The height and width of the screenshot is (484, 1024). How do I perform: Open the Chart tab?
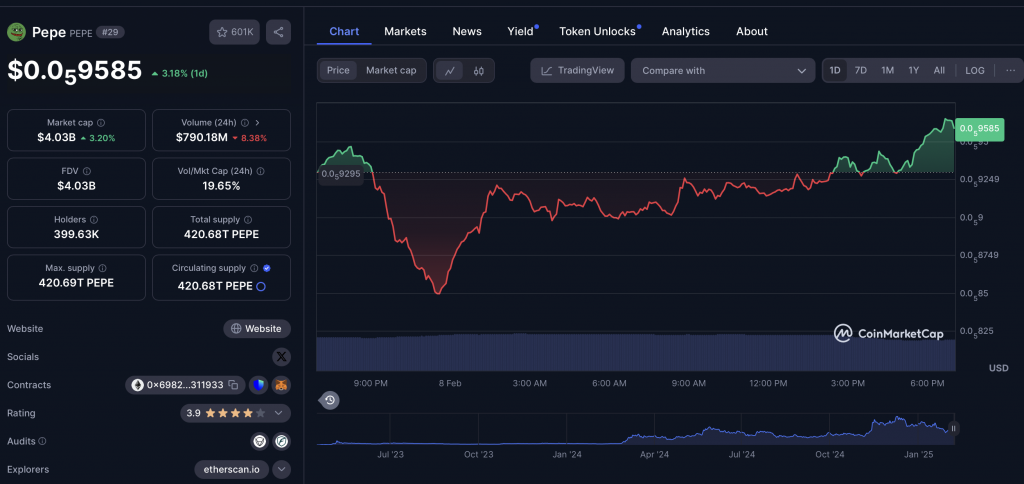point(344,31)
